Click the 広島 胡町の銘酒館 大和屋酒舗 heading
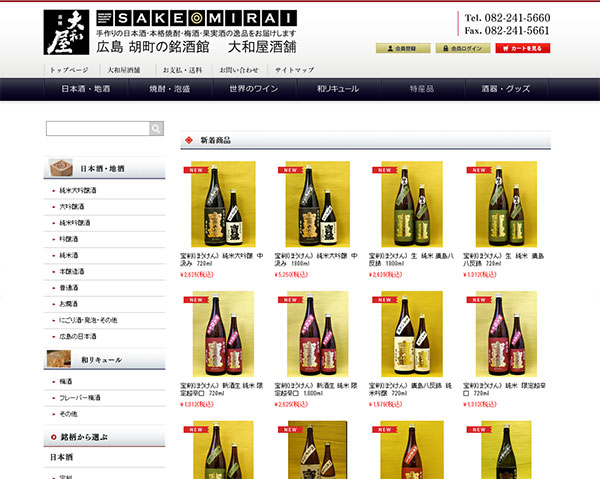Image resolution: width=600 pixels, height=479 pixels. point(196,47)
